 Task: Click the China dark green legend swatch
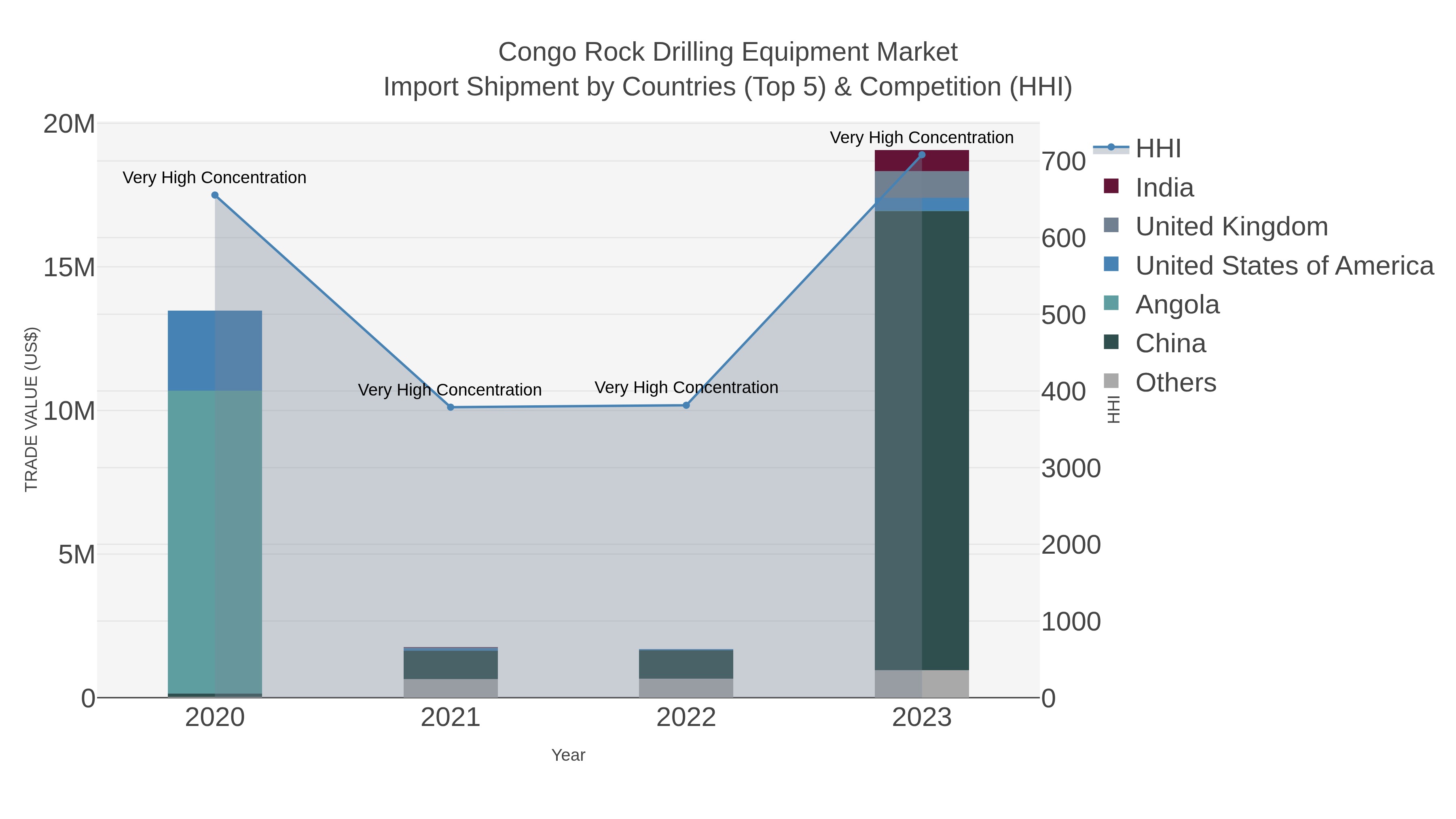pos(1111,342)
